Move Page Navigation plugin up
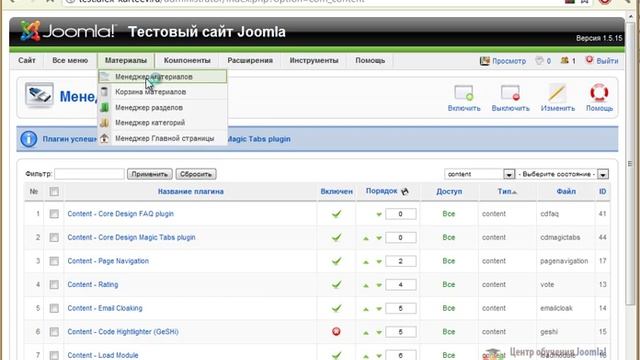 366,262
